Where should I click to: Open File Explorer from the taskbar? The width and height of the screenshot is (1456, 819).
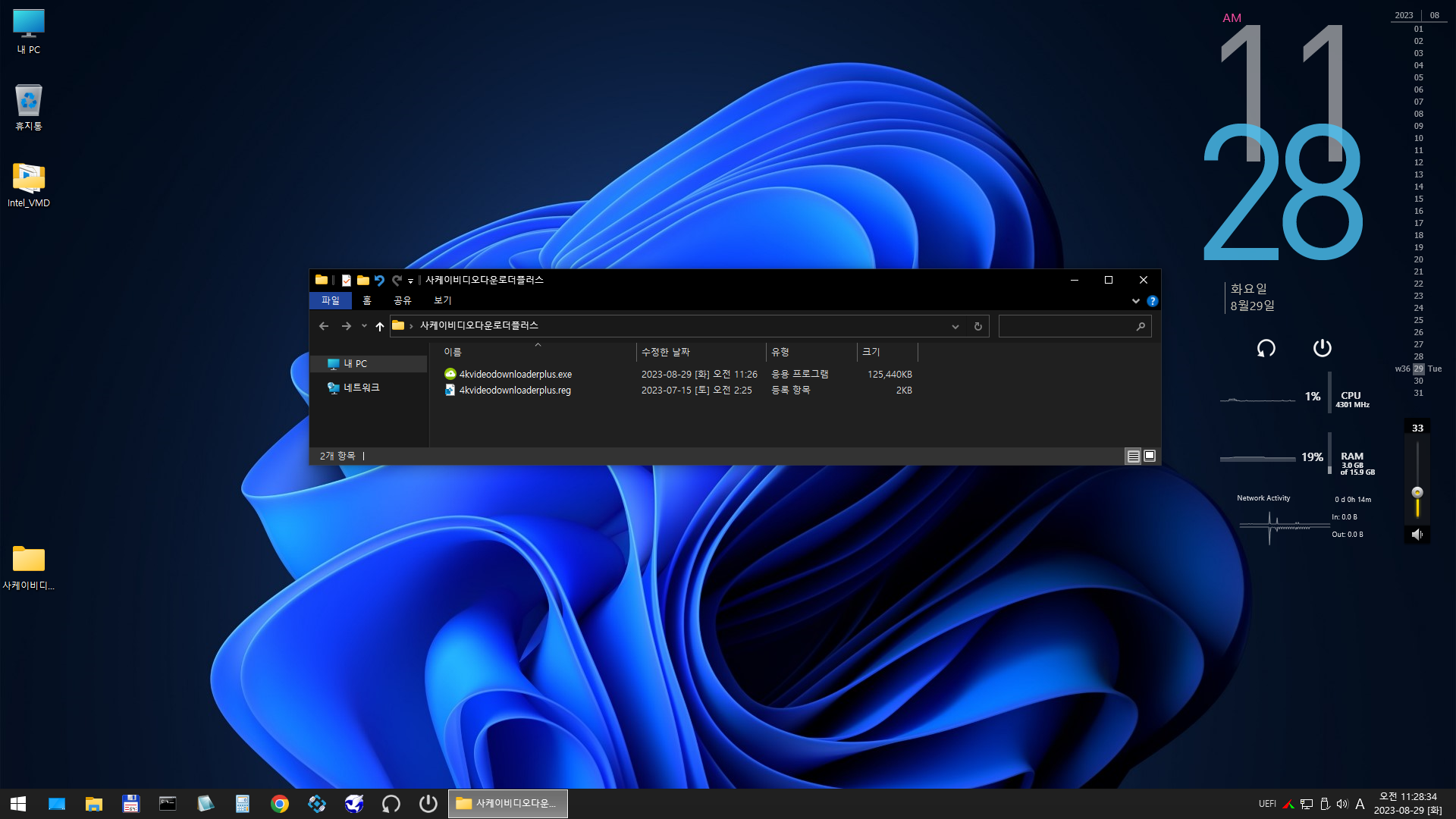(x=94, y=804)
